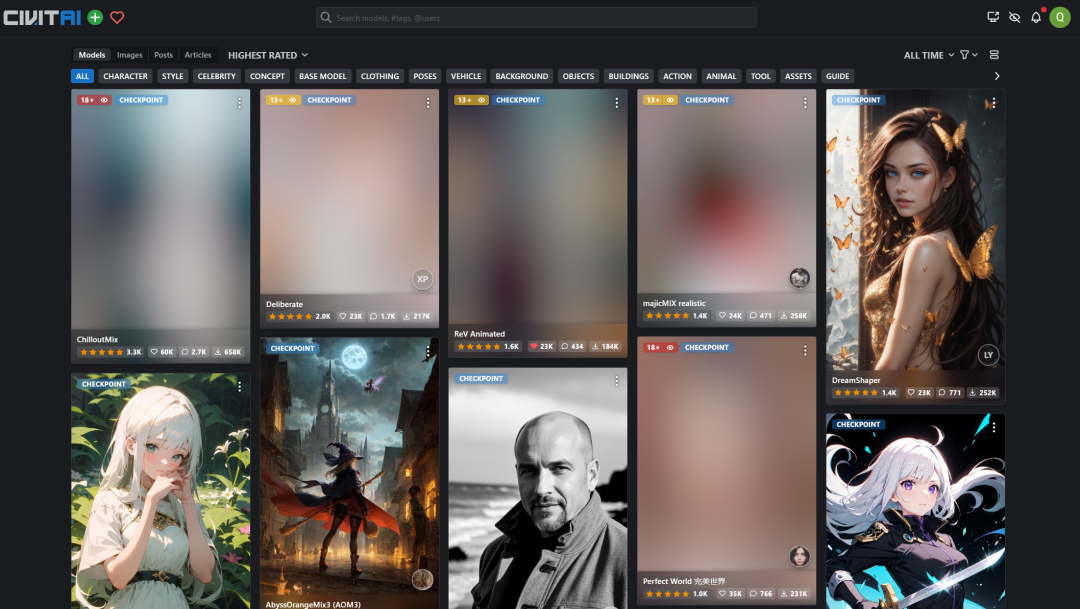The image size is (1080, 609).
Task: Filter by the CHARACTER category
Action: (125, 76)
